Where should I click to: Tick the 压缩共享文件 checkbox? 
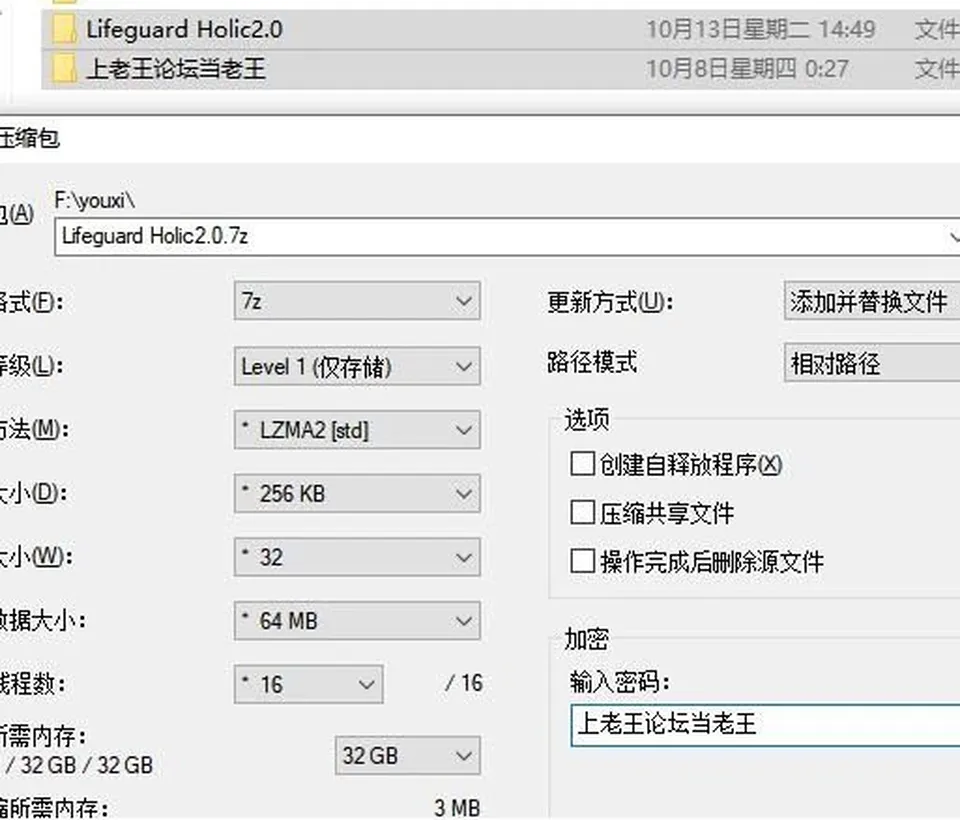tap(582, 513)
